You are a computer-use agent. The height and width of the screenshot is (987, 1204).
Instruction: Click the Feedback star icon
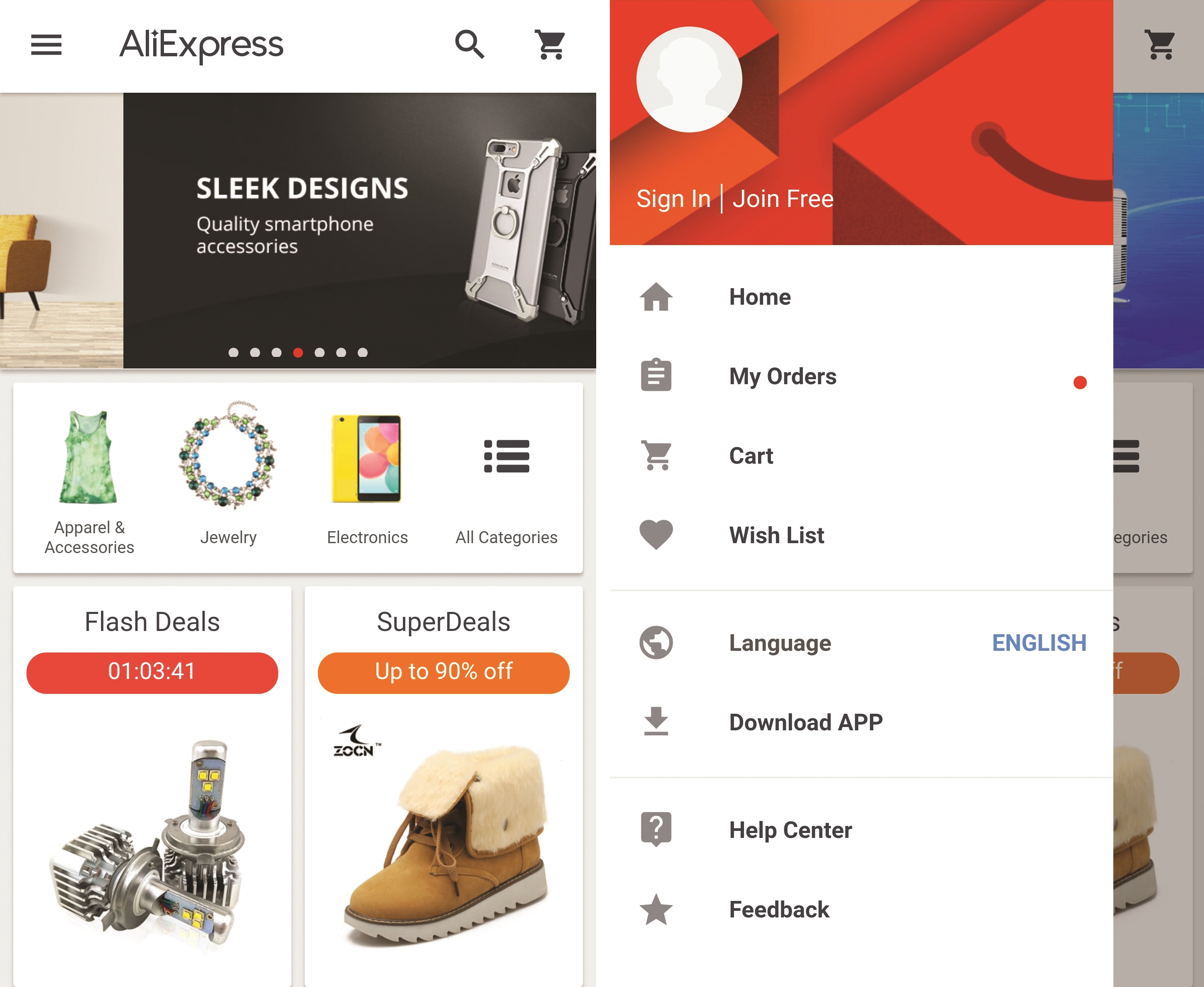pyautogui.click(x=656, y=910)
